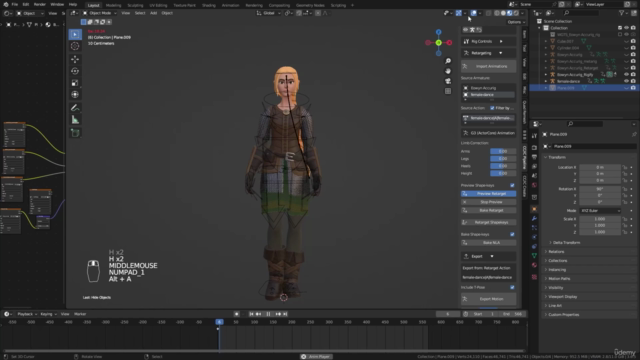
Task: Select the Move tool
Action: pyautogui.click(x=75, y=60)
